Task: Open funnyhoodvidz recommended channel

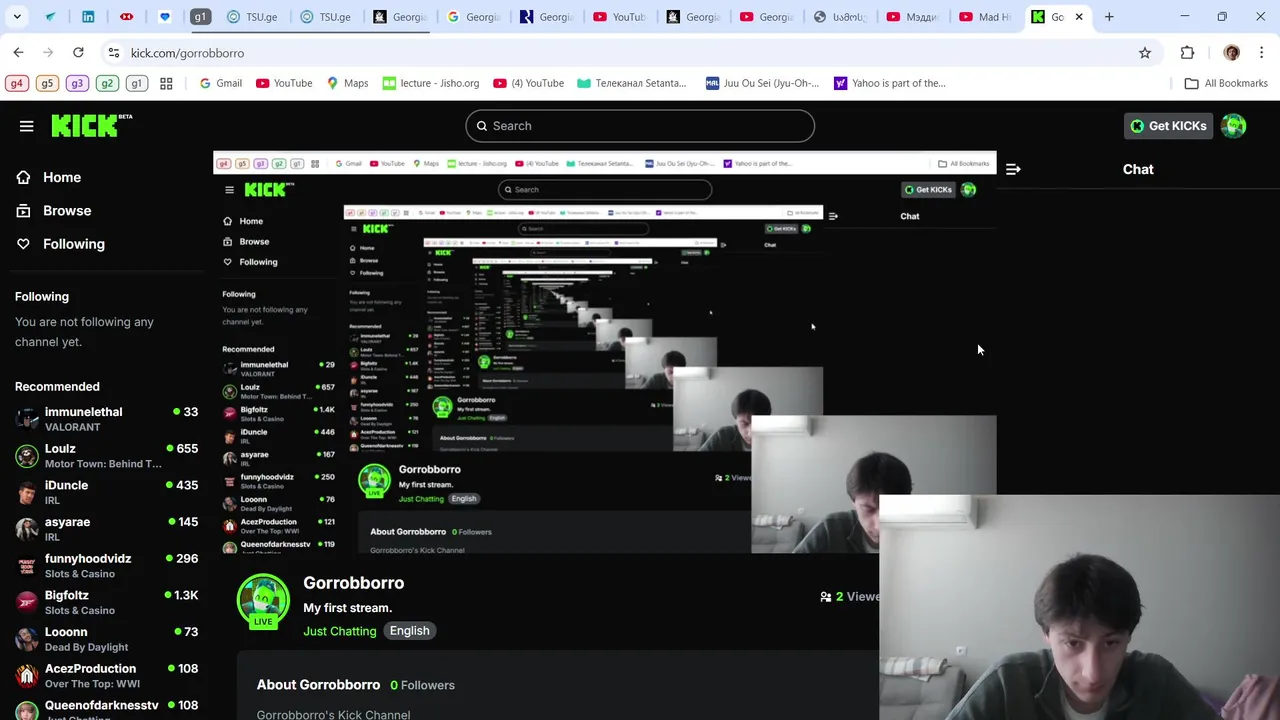Action: pyautogui.click(x=106, y=566)
